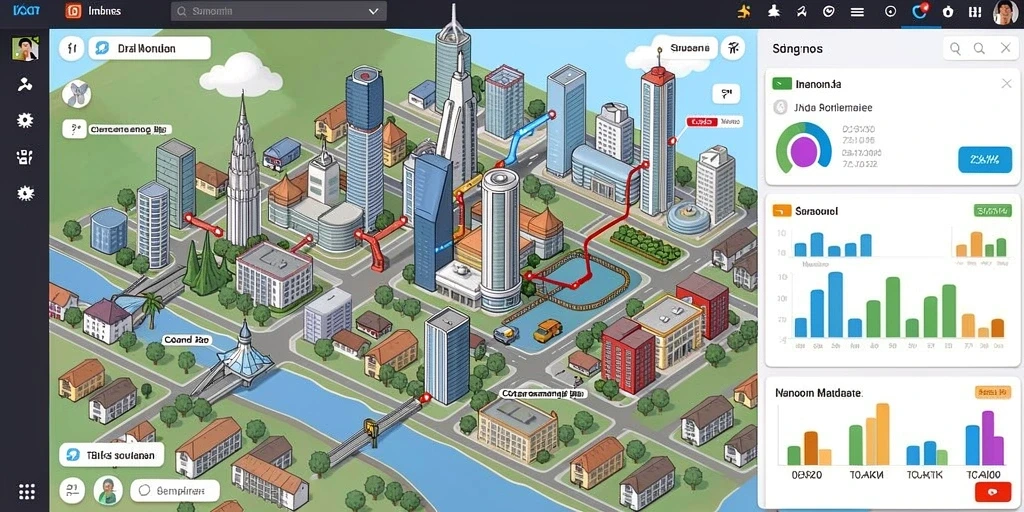1024x512 pixels.
Task: Click the first magnifier icon in Sdngnos panel
Action: (955, 48)
